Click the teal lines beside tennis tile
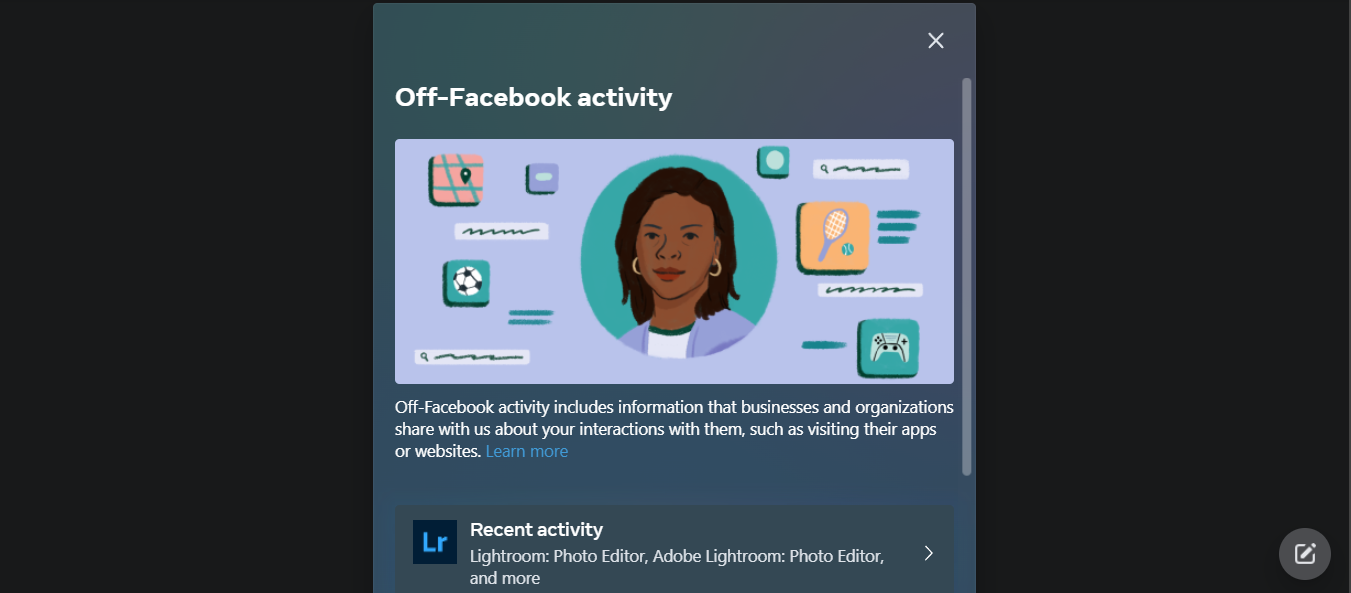 [898, 226]
